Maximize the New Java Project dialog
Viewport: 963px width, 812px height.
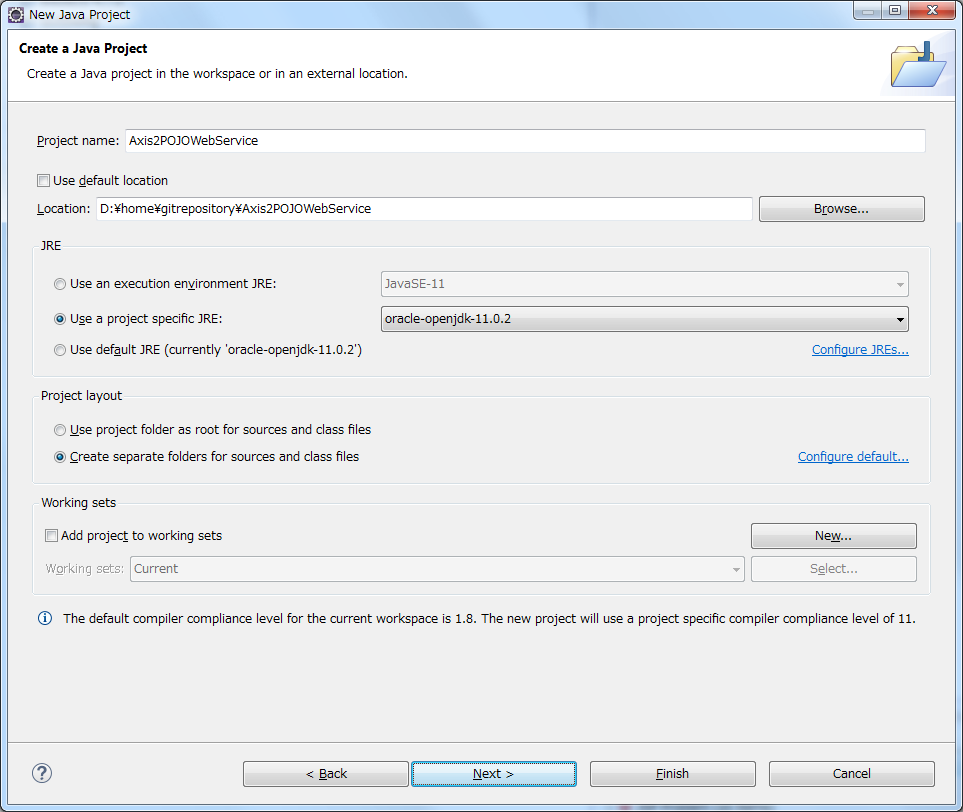point(895,10)
